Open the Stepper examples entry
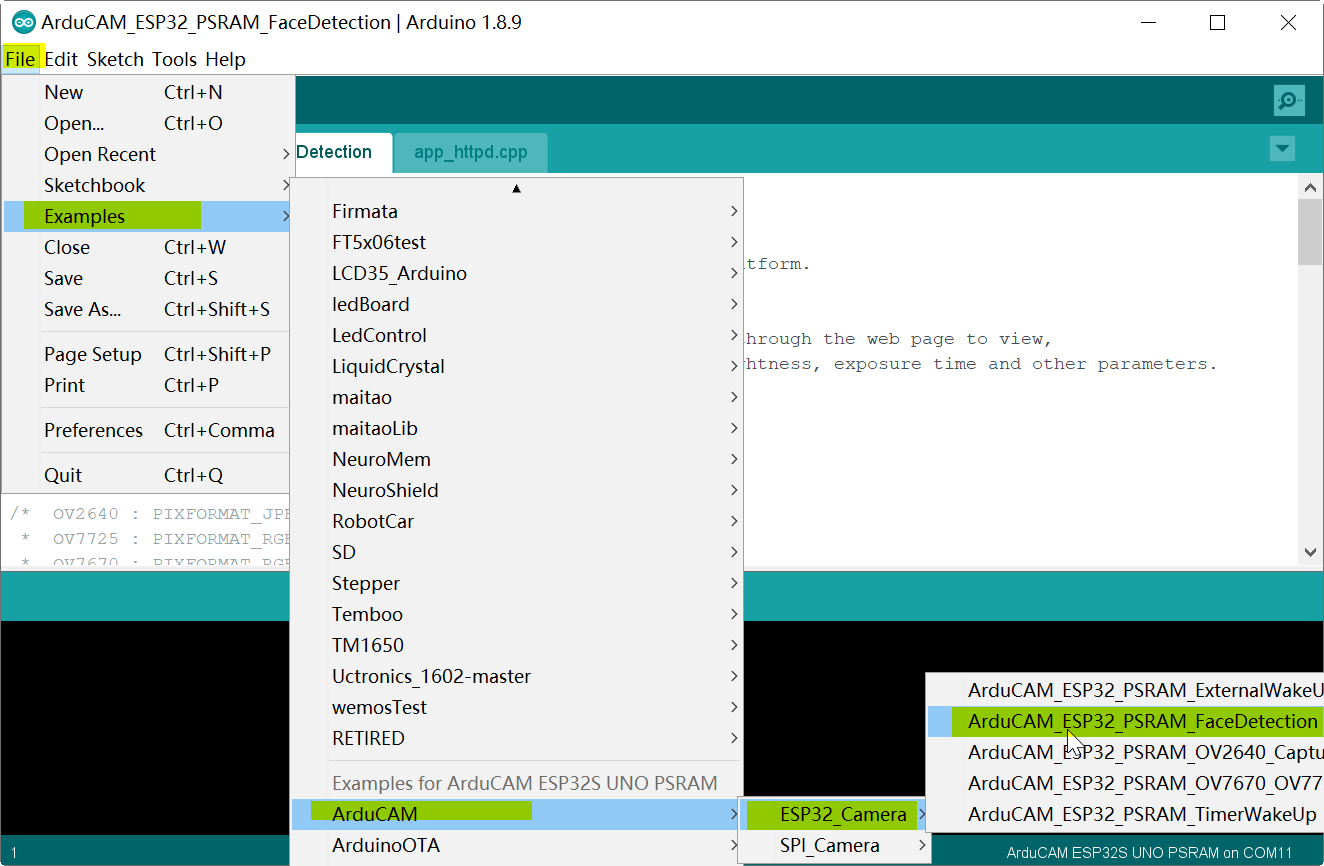Viewport: 1324px width, 866px height. tap(517, 583)
